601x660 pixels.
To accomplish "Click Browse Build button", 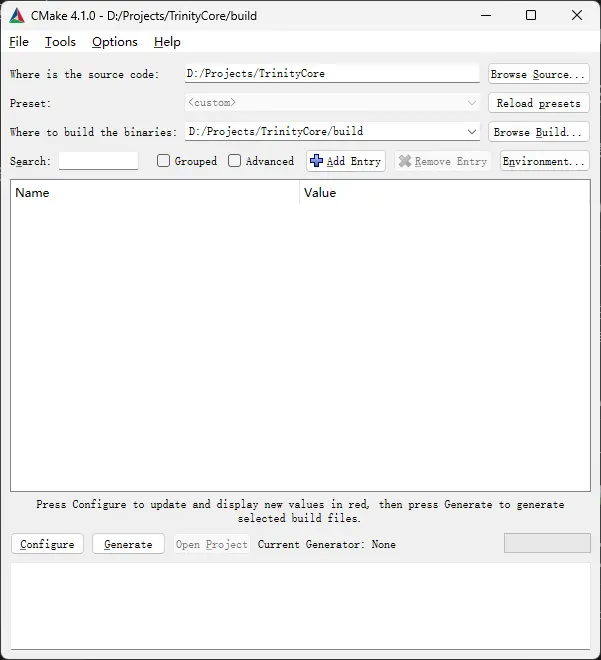I will point(538,132).
